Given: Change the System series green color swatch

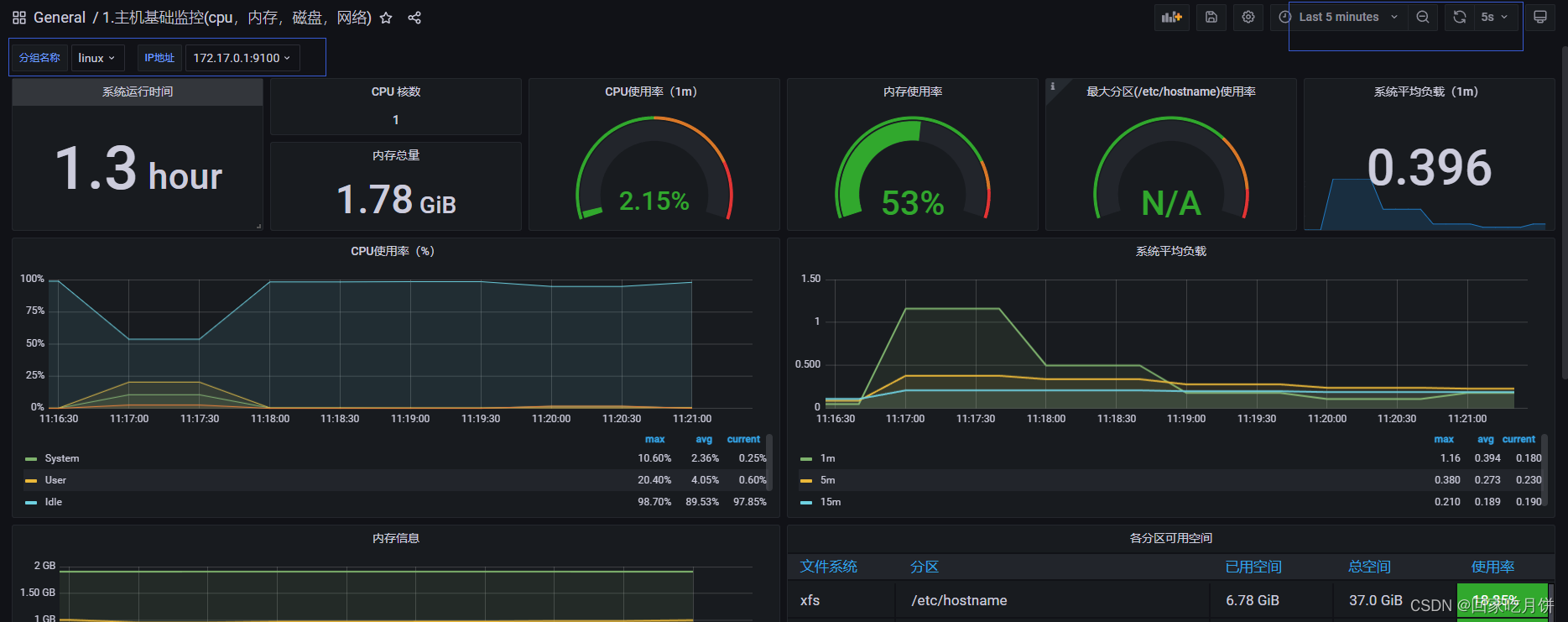Looking at the screenshot, I should 31,459.
